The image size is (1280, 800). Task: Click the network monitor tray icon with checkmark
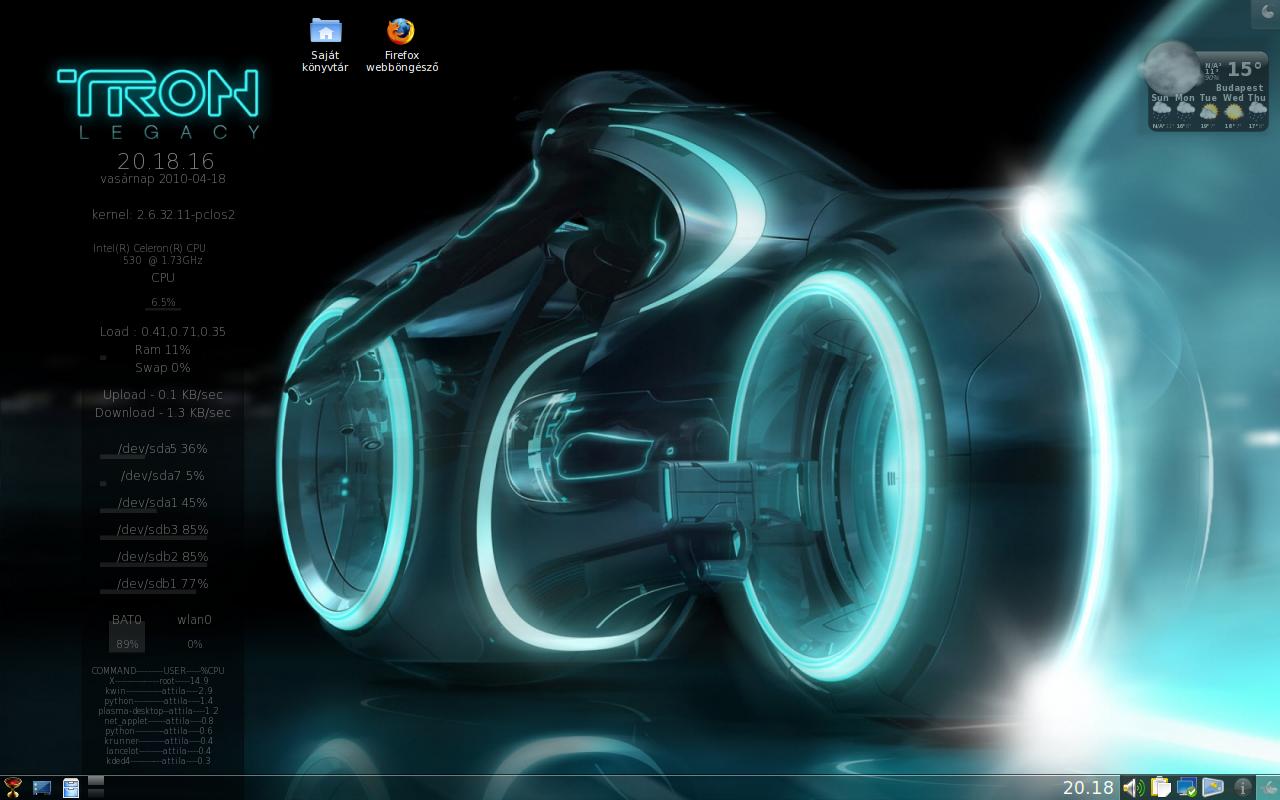[x=1187, y=788]
